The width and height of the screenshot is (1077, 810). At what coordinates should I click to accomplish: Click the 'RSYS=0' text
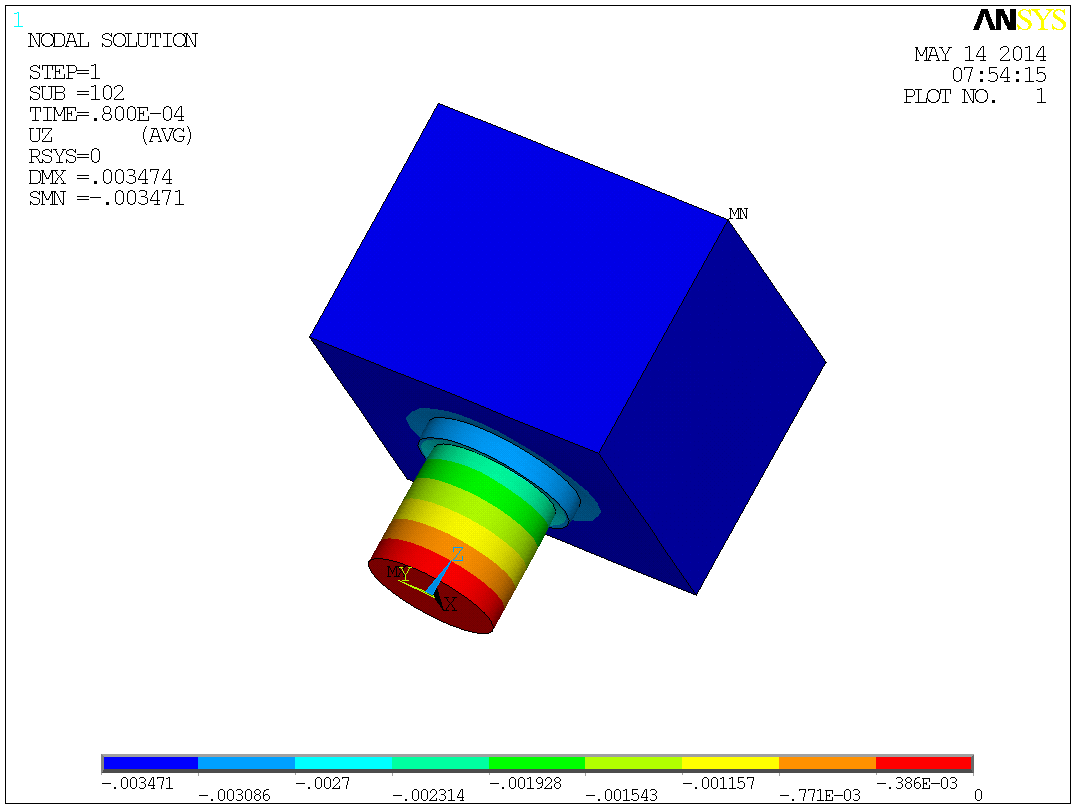pos(65,156)
